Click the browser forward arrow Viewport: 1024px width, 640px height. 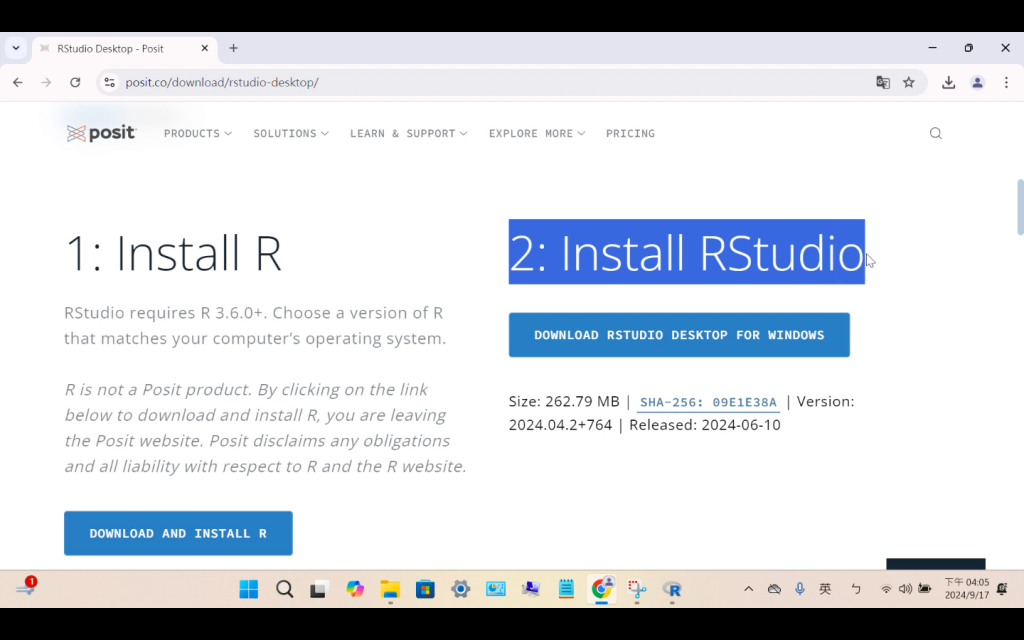tap(46, 82)
